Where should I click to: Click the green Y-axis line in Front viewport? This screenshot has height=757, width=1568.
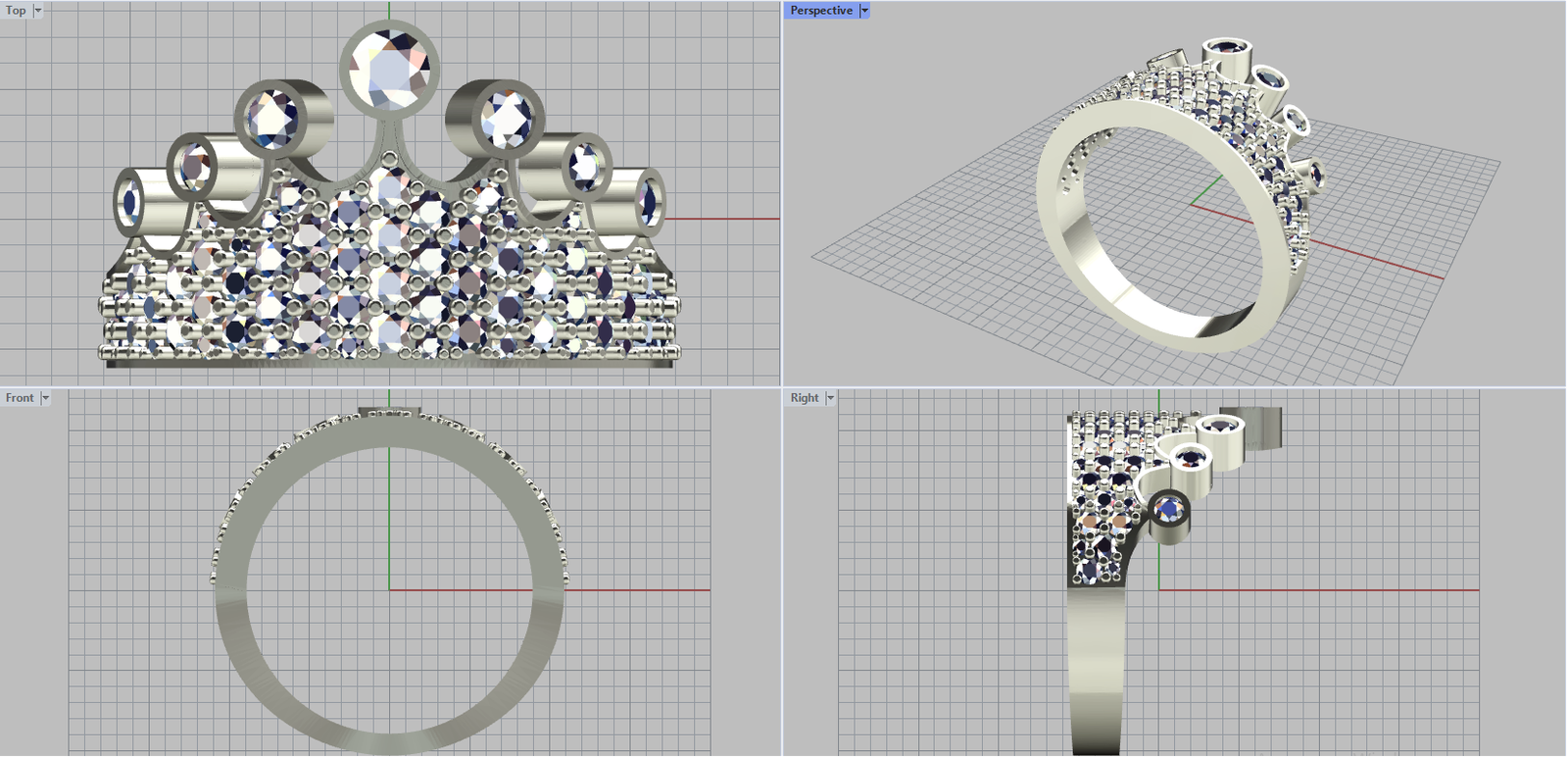tap(389, 510)
